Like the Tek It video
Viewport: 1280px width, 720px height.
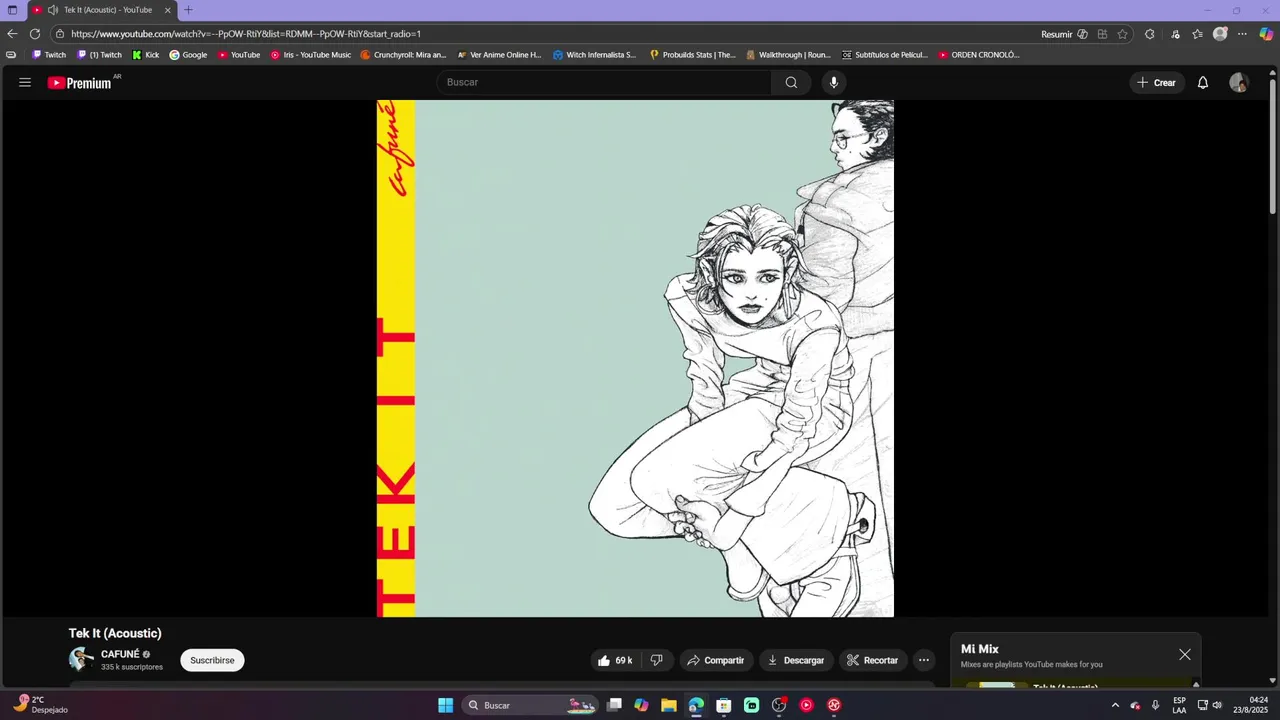616,660
